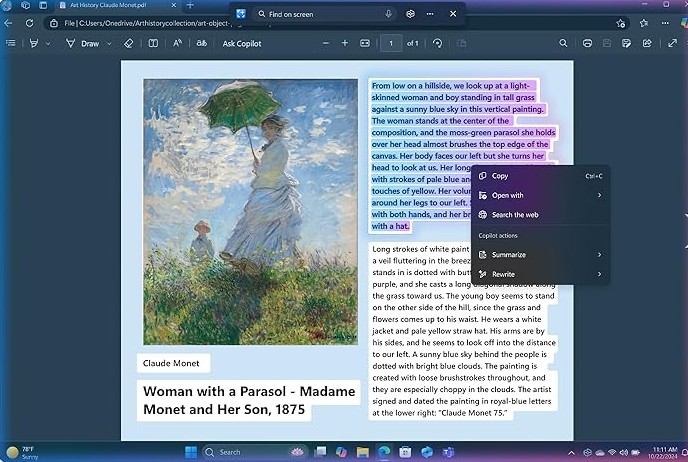Viewport: 688px width, 462px height.
Task: Select Search the web menu entry
Action: point(514,215)
